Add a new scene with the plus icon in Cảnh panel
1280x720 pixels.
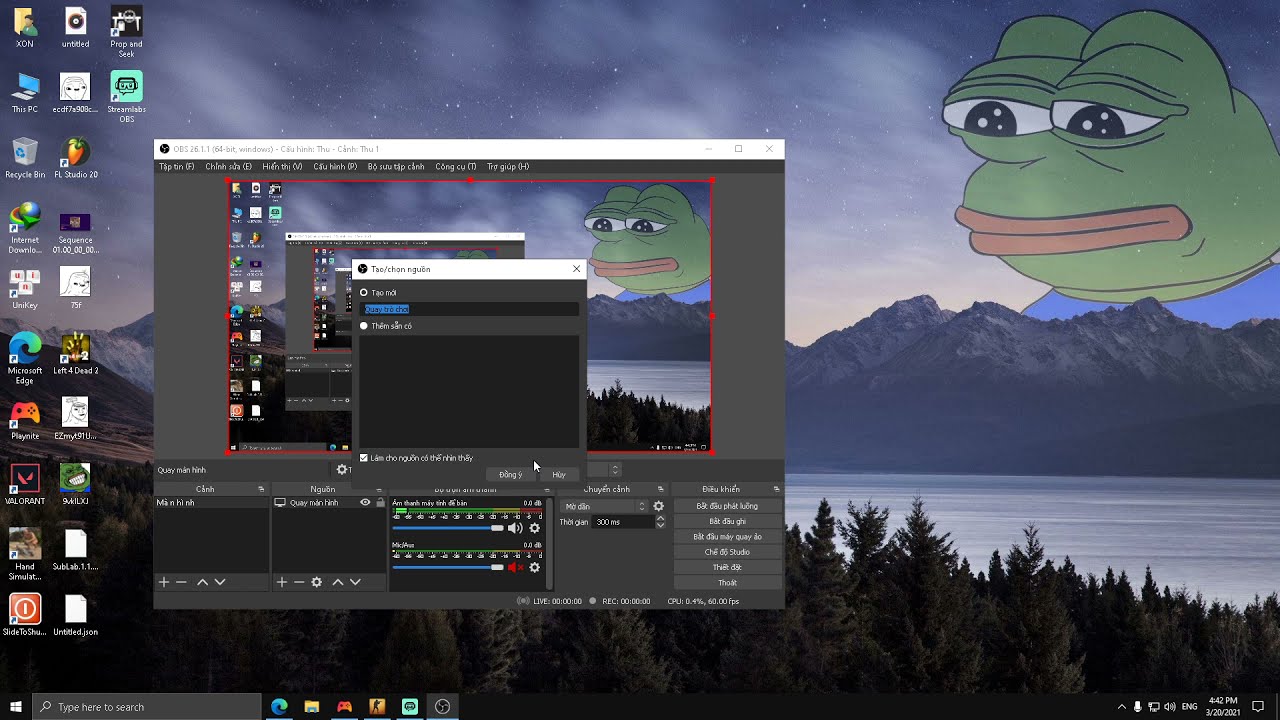point(164,582)
